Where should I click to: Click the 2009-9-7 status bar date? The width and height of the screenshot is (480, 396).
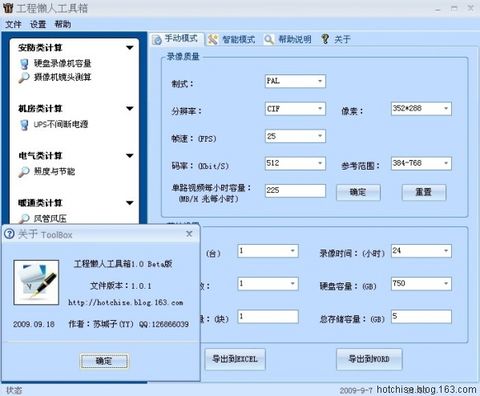(x=356, y=390)
